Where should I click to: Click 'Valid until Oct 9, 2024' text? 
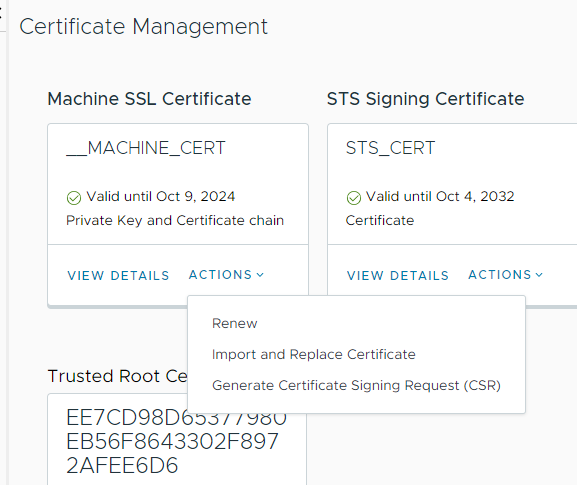160,197
